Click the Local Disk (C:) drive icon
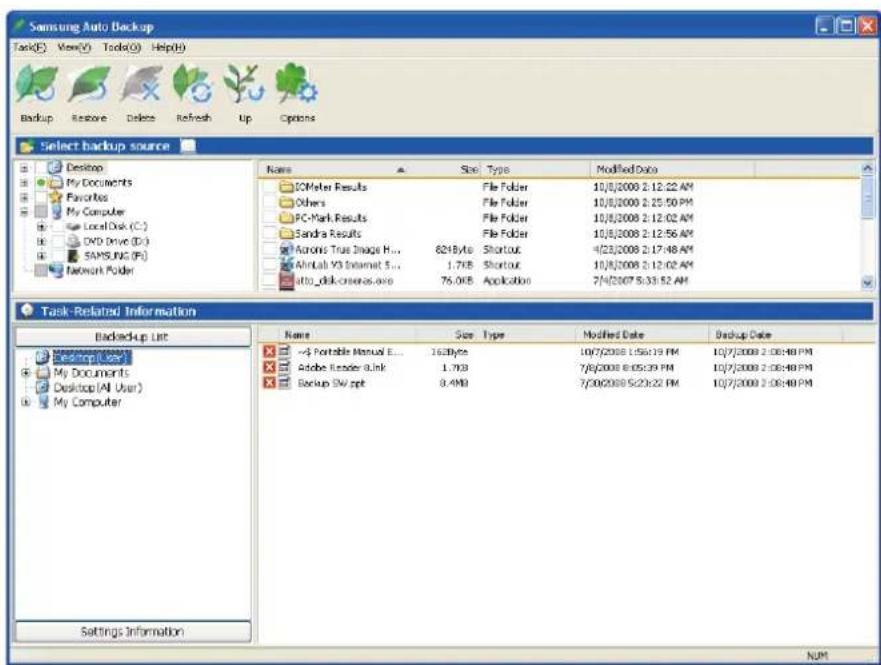 (74, 226)
